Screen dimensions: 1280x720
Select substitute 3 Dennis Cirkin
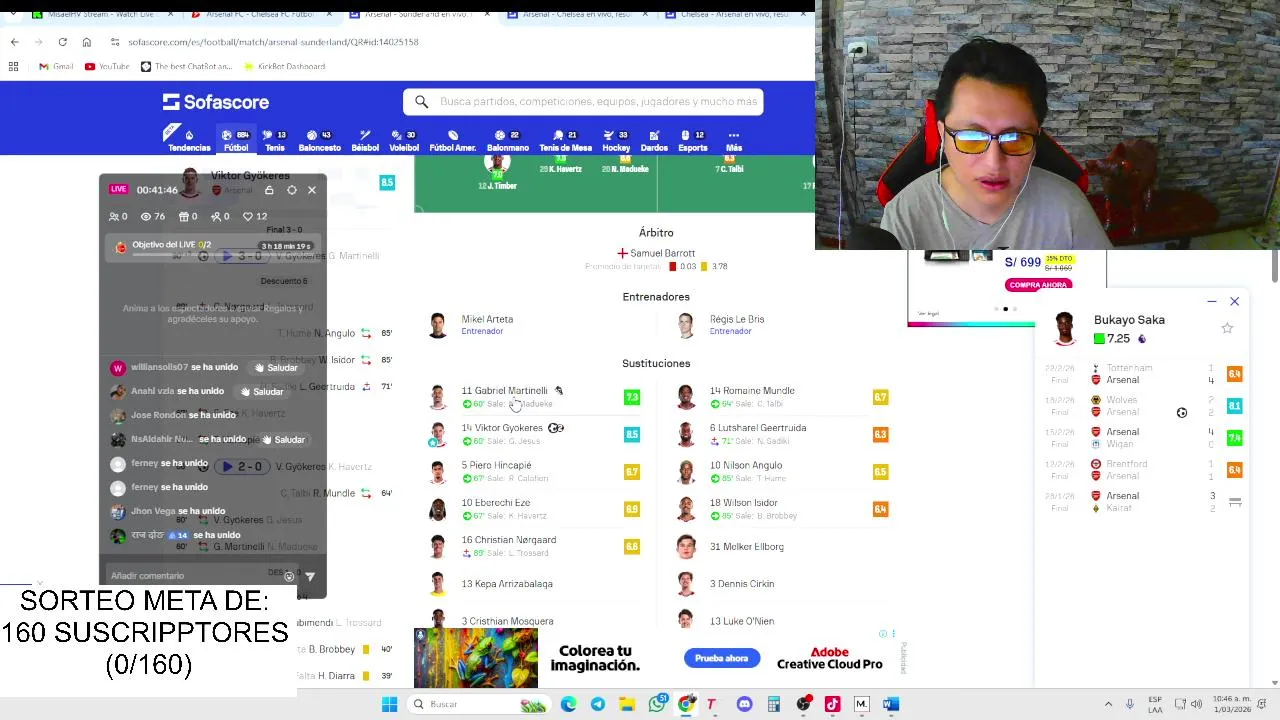tap(782, 584)
